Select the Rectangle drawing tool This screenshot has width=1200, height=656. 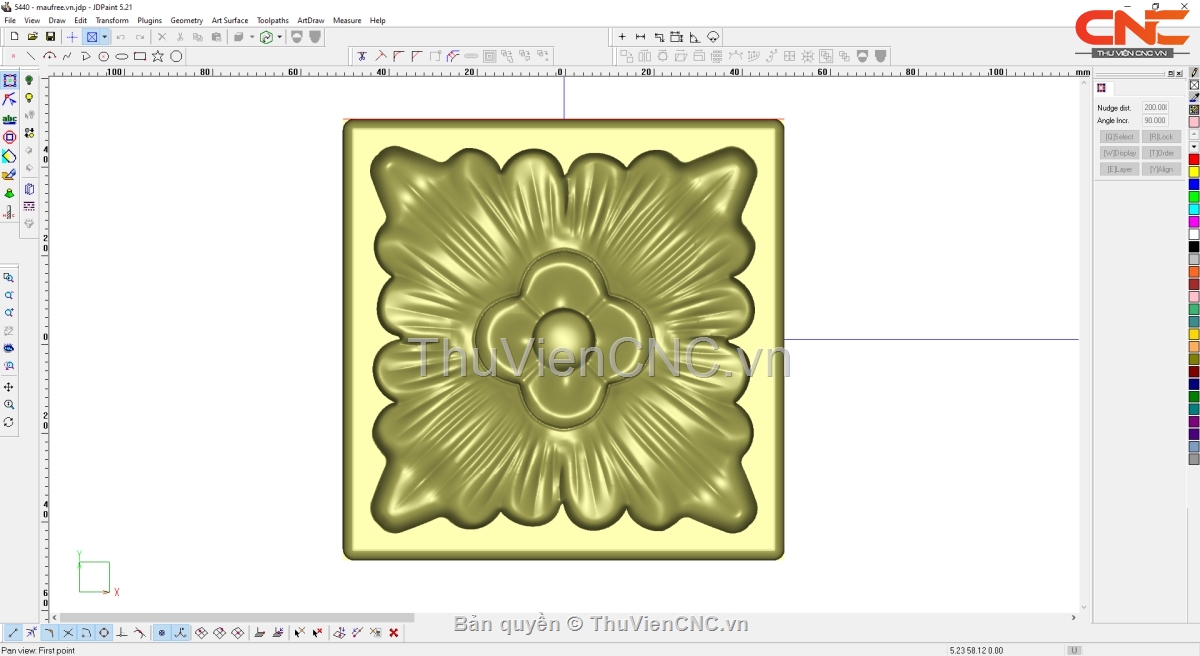tap(140, 56)
